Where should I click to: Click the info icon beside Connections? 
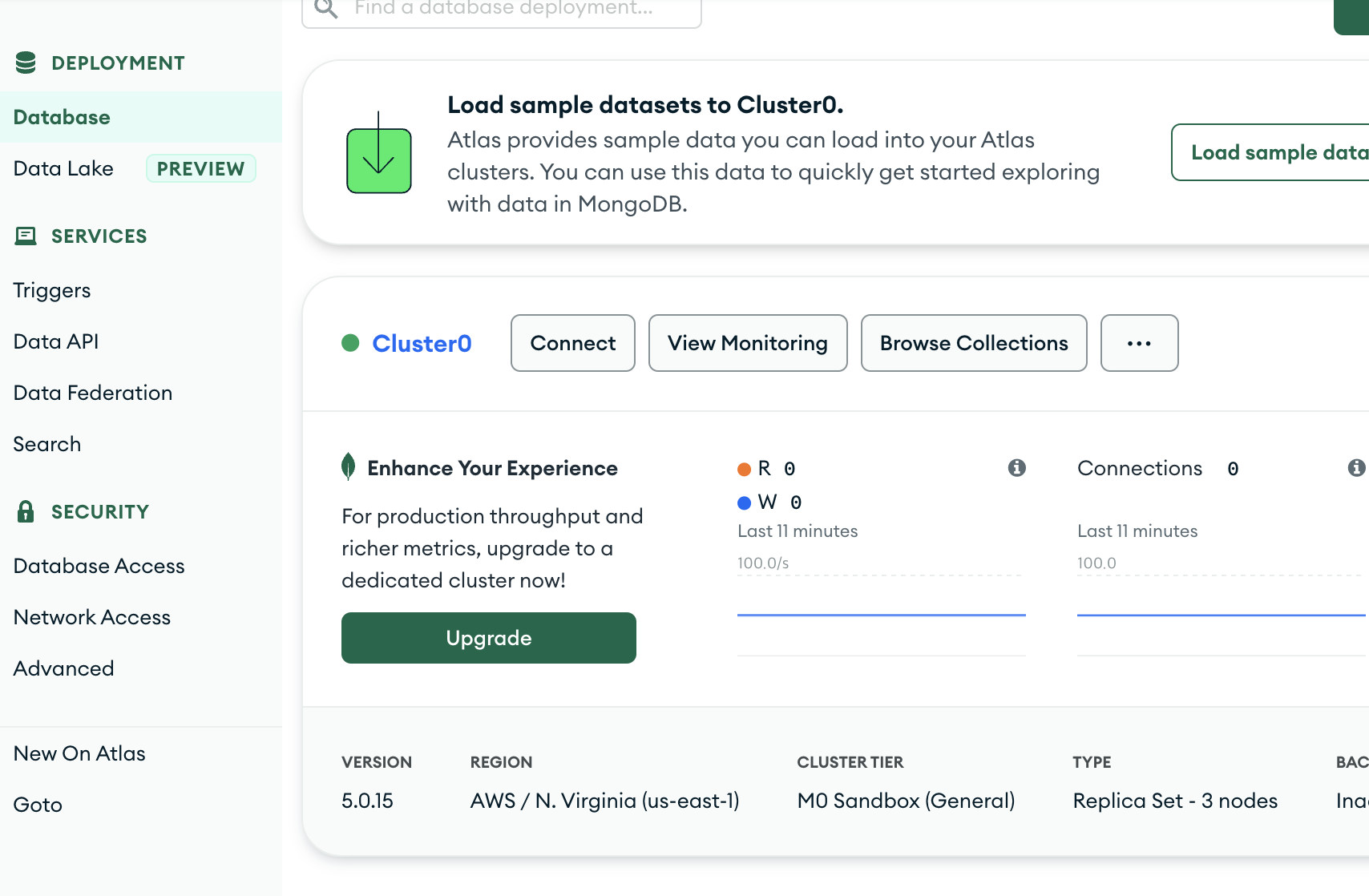click(1356, 467)
